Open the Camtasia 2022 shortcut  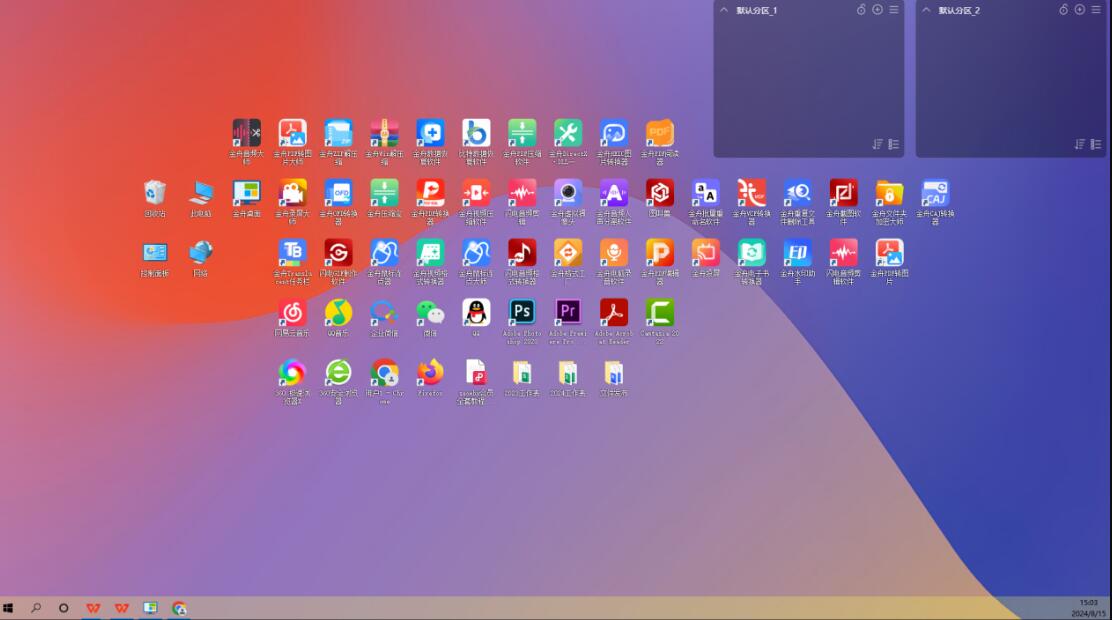tap(659, 312)
